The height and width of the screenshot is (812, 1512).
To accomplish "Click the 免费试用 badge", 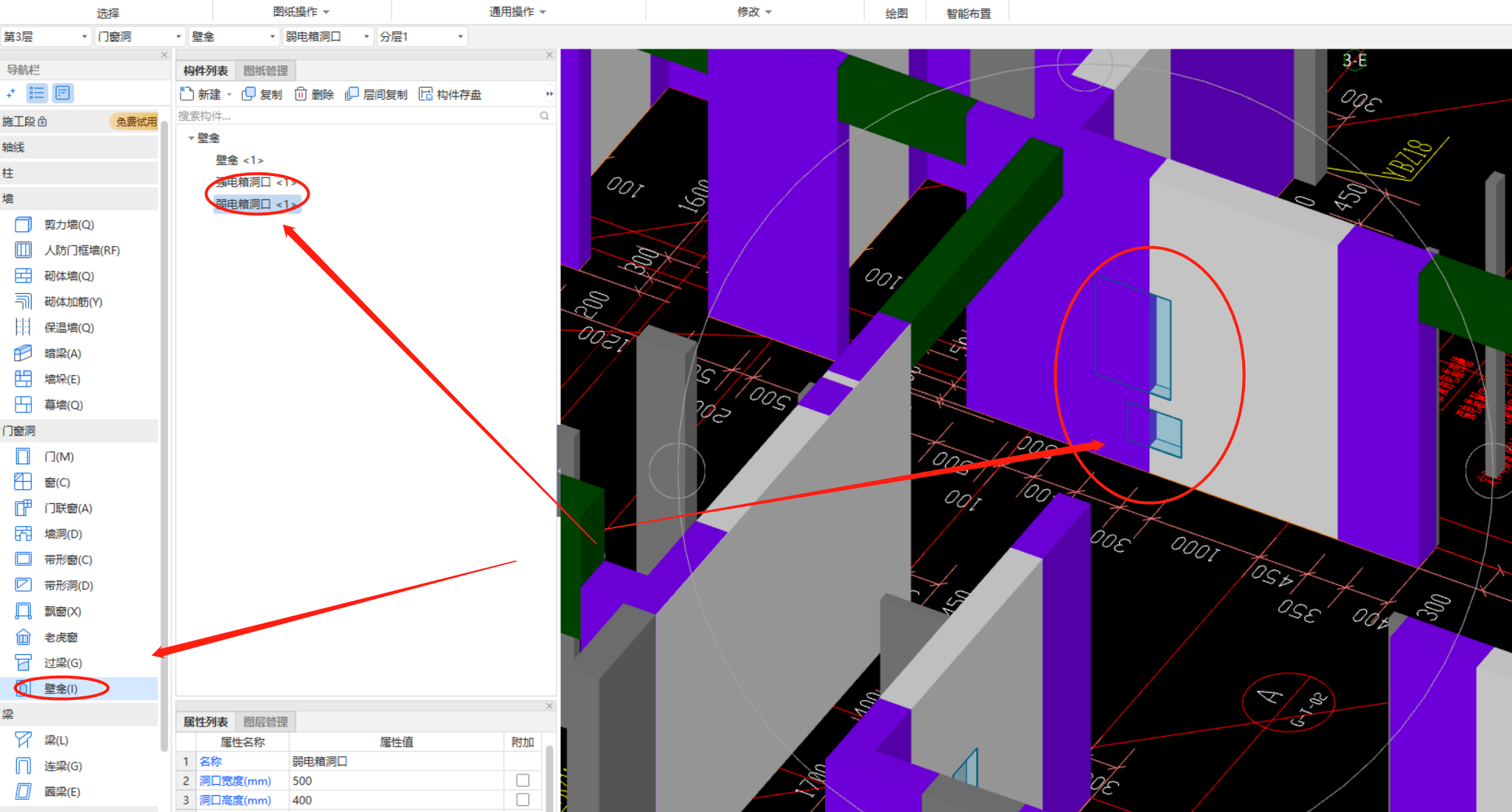I will pyautogui.click(x=136, y=122).
